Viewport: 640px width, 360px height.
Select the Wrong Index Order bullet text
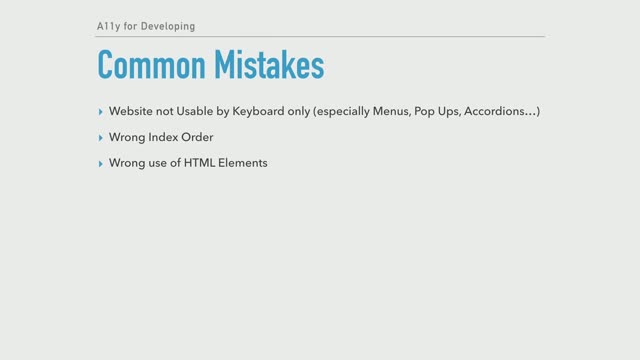point(161,137)
